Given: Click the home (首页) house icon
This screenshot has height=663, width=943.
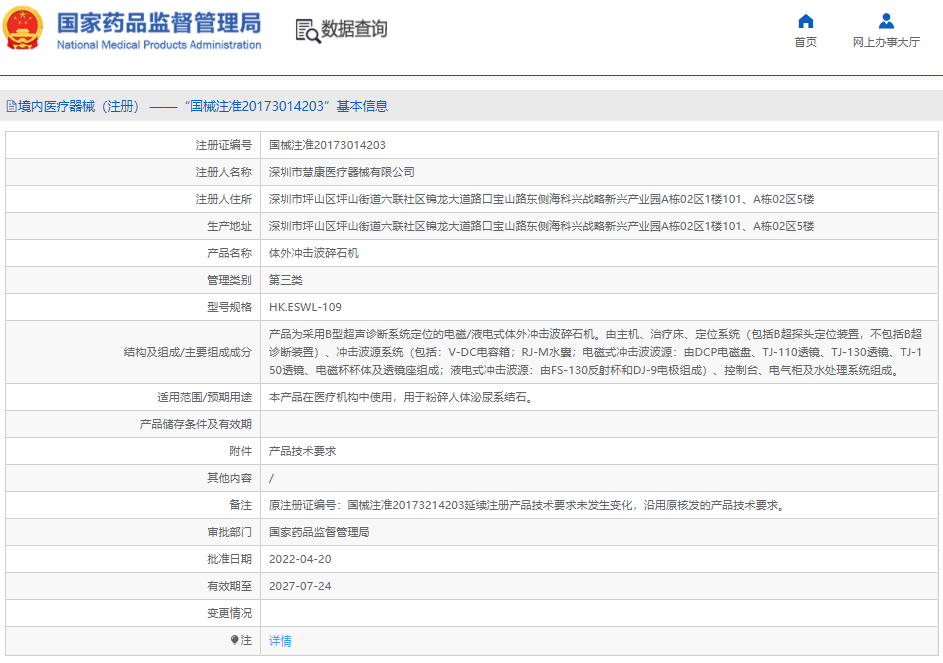Looking at the screenshot, I should click(805, 21).
